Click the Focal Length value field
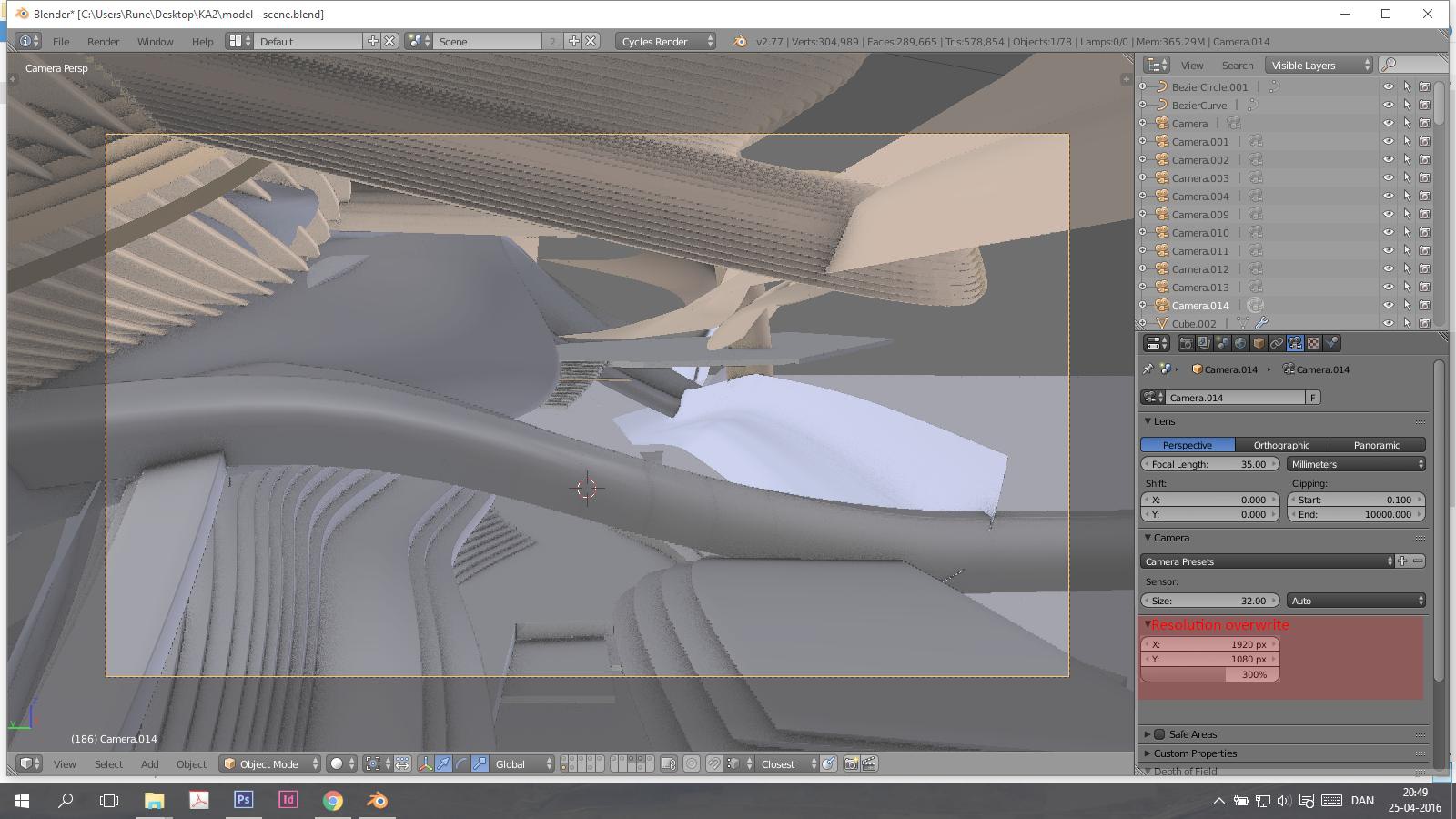1456x819 pixels. point(1210,464)
